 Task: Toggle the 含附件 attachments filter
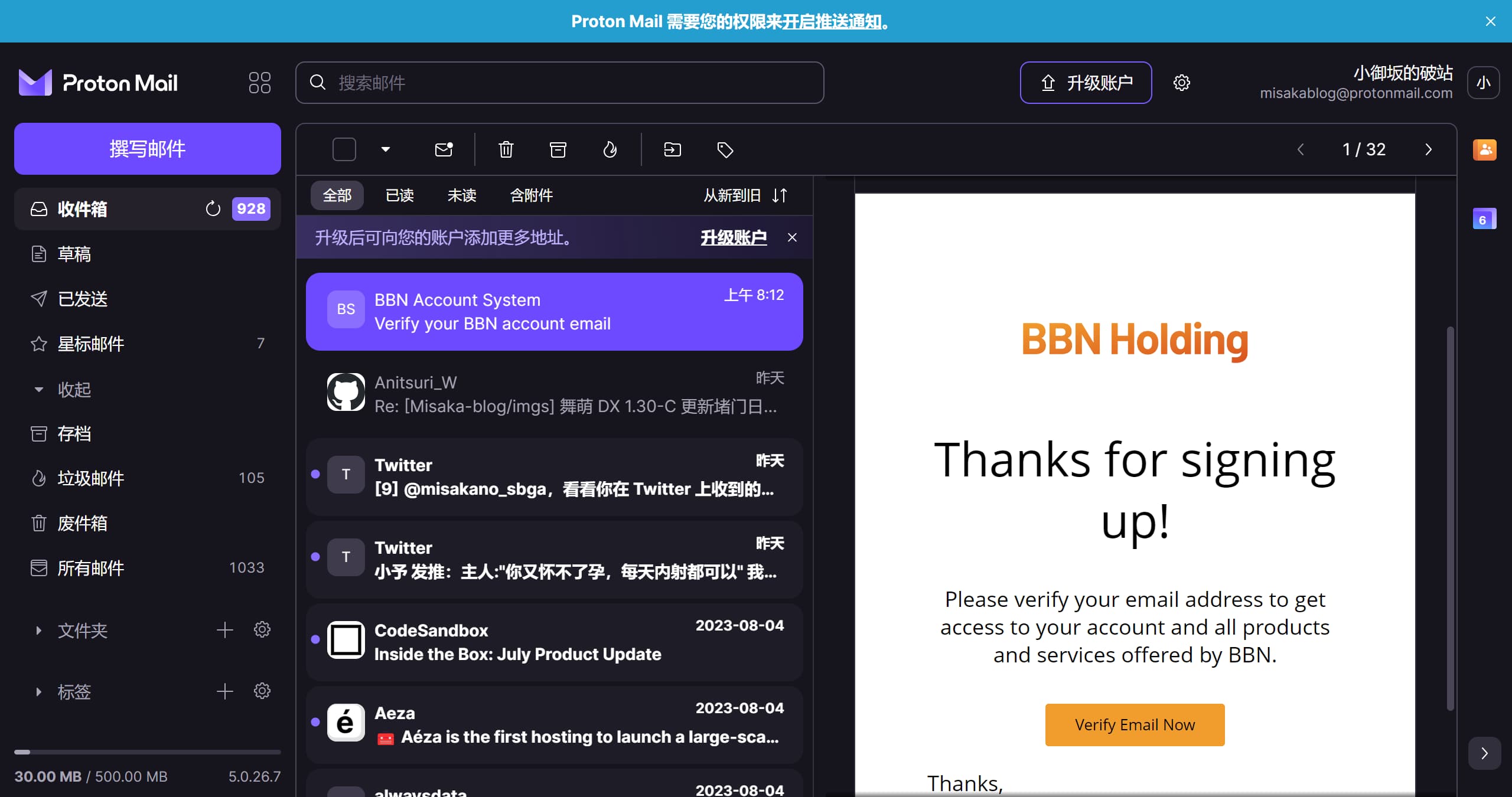tap(531, 195)
